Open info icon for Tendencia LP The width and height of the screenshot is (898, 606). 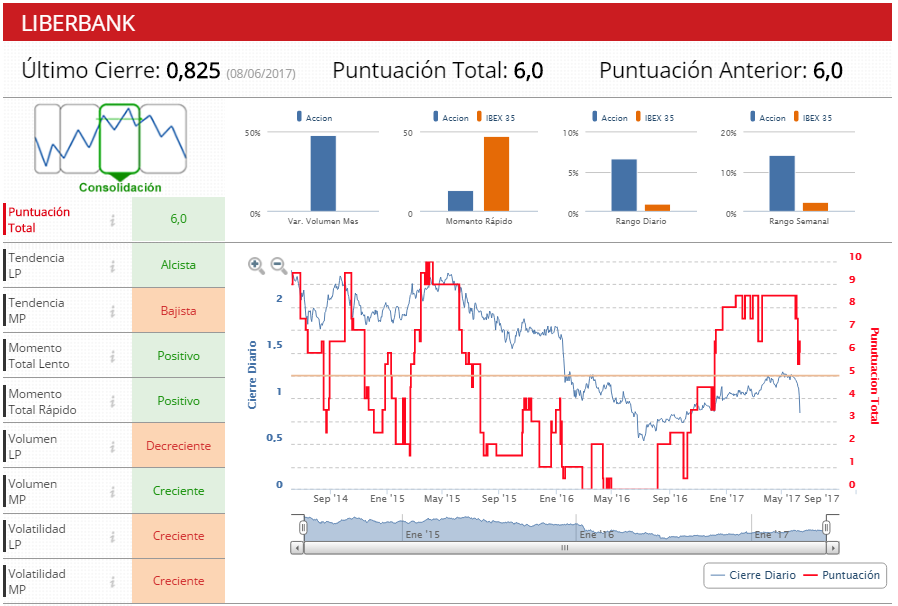113,266
